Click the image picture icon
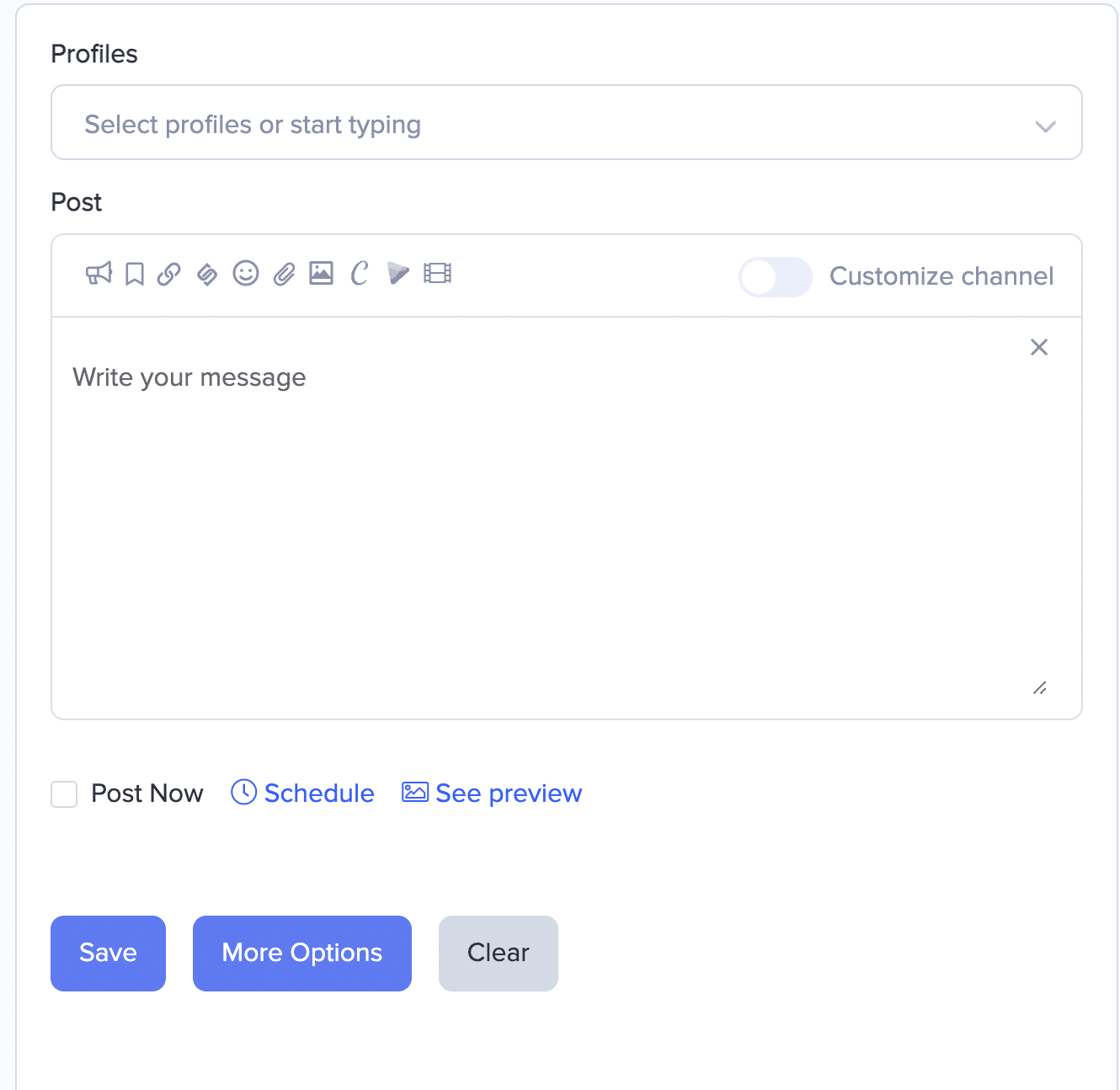The width and height of the screenshot is (1120, 1090). point(322,274)
